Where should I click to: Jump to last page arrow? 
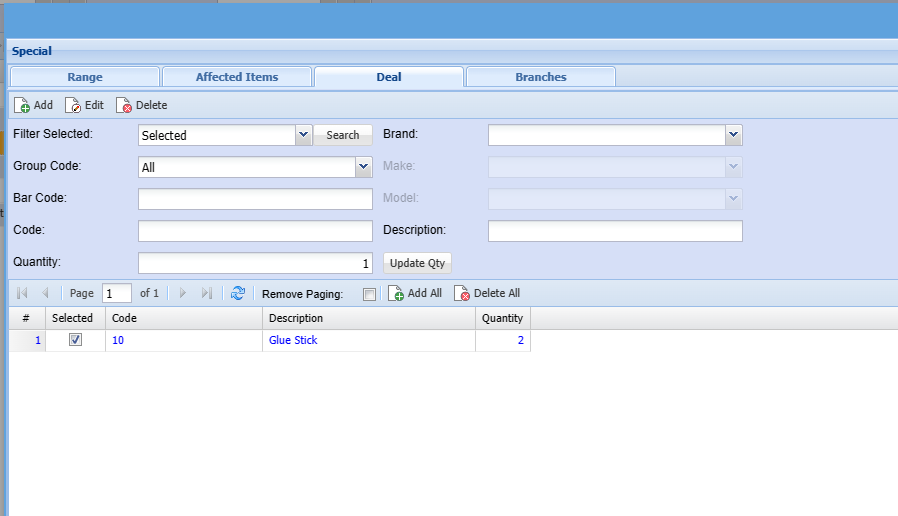(x=206, y=293)
